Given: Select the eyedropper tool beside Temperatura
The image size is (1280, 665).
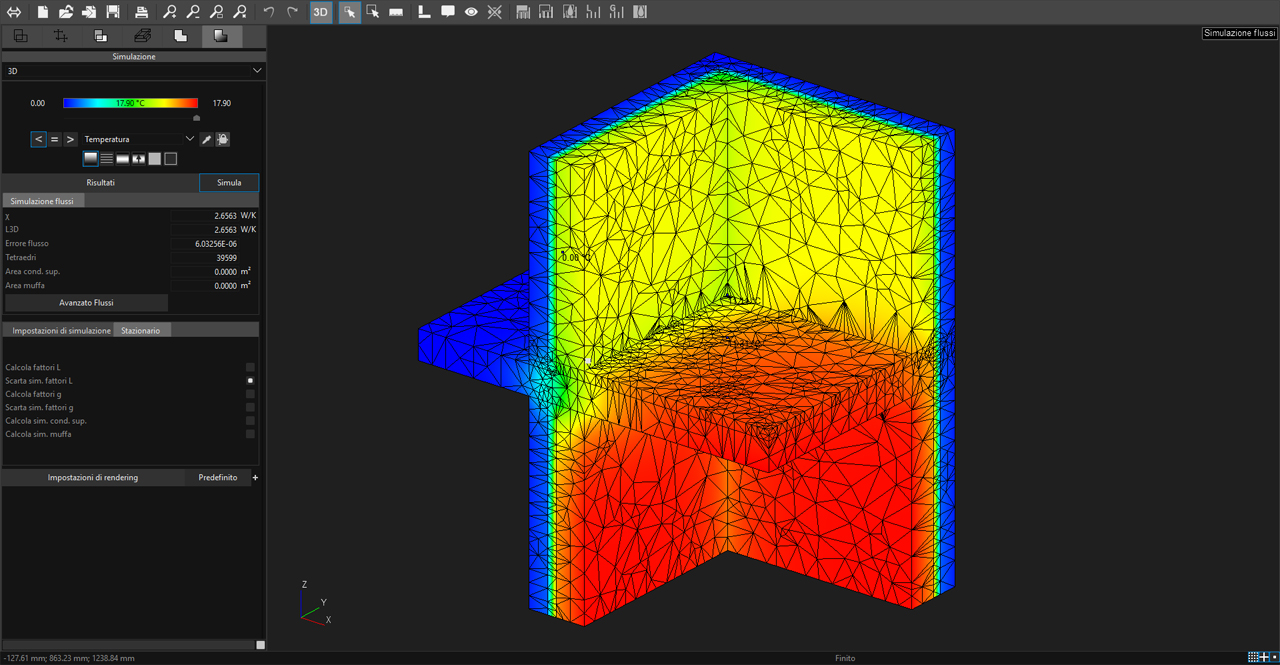Looking at the screenshot, I should pos(206,139).
